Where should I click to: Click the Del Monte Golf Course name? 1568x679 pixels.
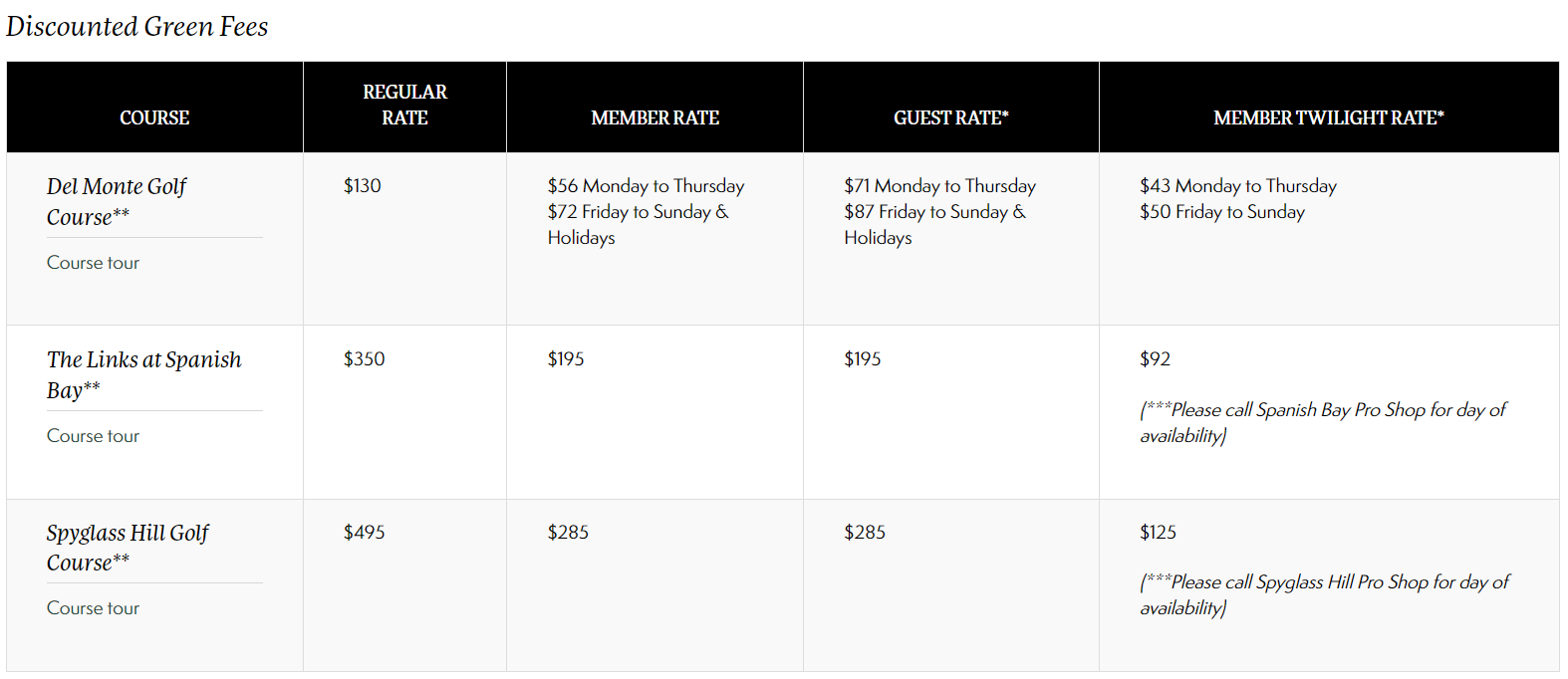(x=116, y=201)
